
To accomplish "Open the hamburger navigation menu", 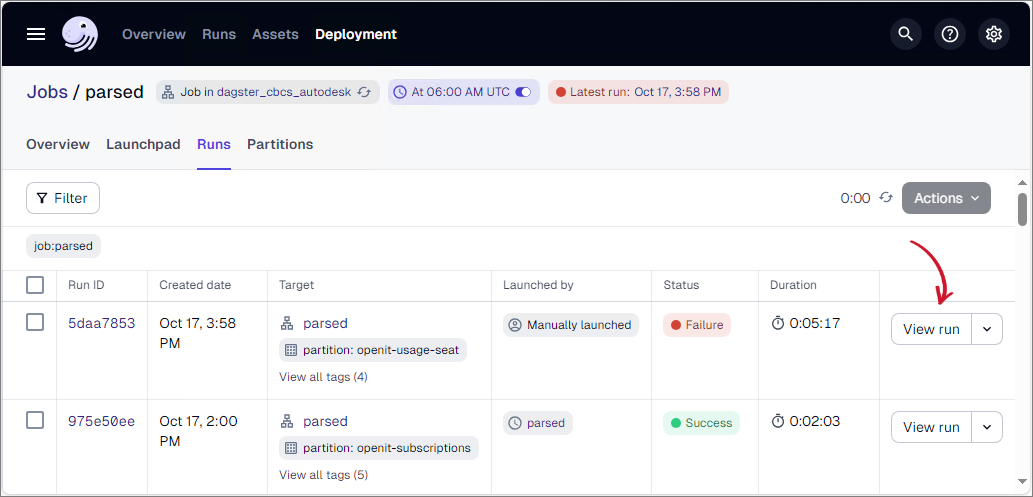I will click(36, 34).
